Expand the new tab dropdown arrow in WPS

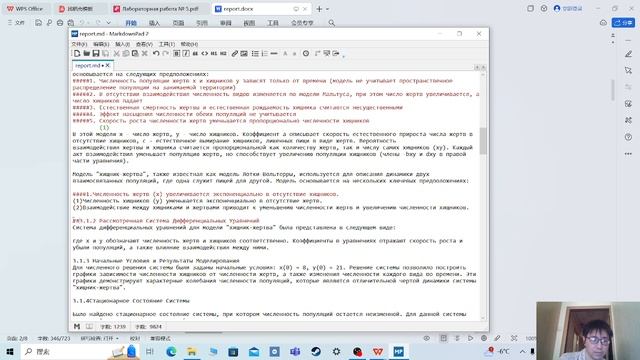tap(327, 9)
